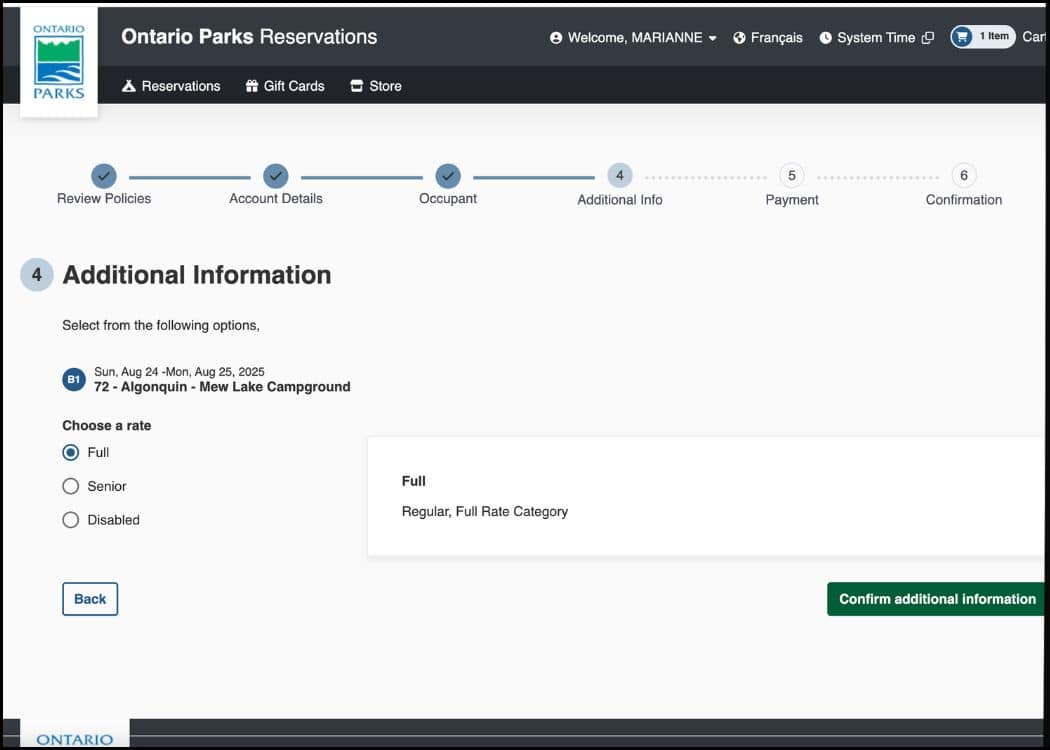
Task: Switch language to Français
Action: click(x=767, y=38)
